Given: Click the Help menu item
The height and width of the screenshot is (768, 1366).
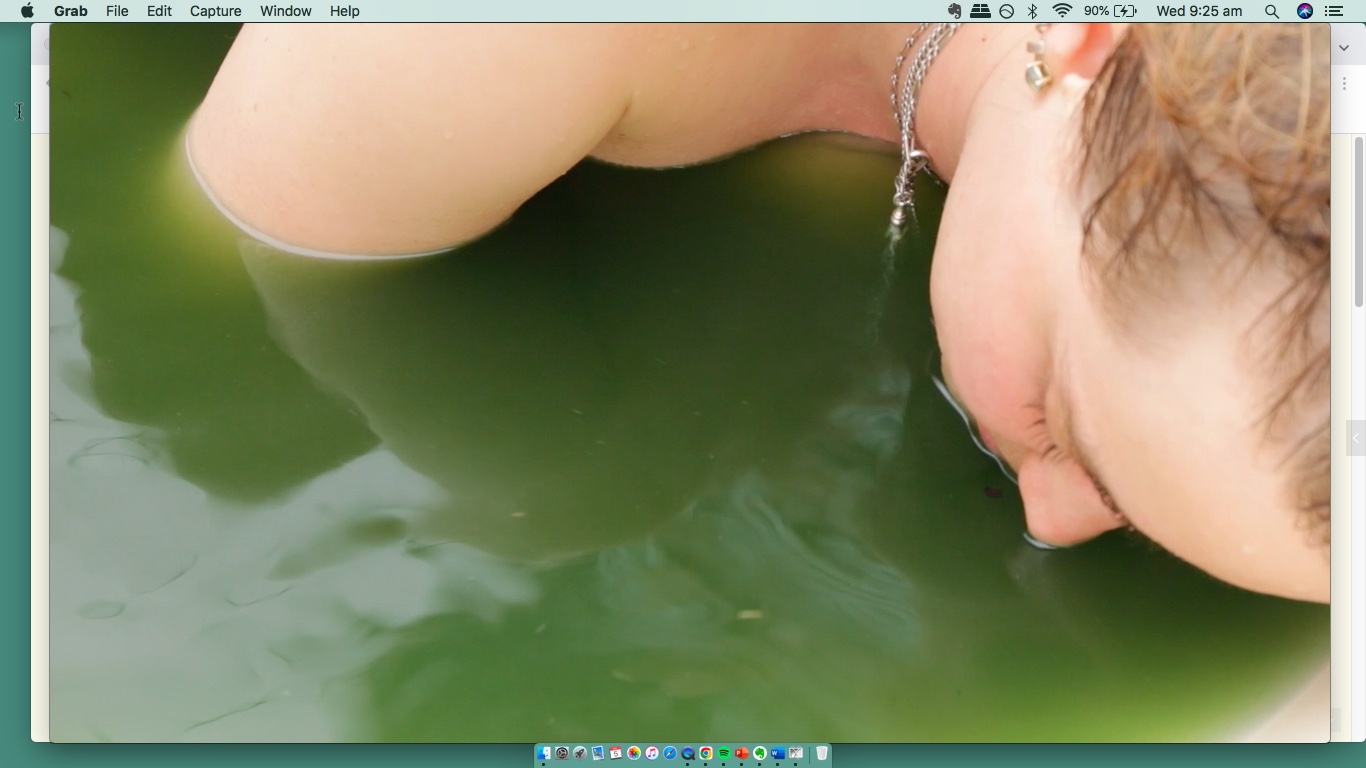Looking at the screenshot, I should [344, 11].
